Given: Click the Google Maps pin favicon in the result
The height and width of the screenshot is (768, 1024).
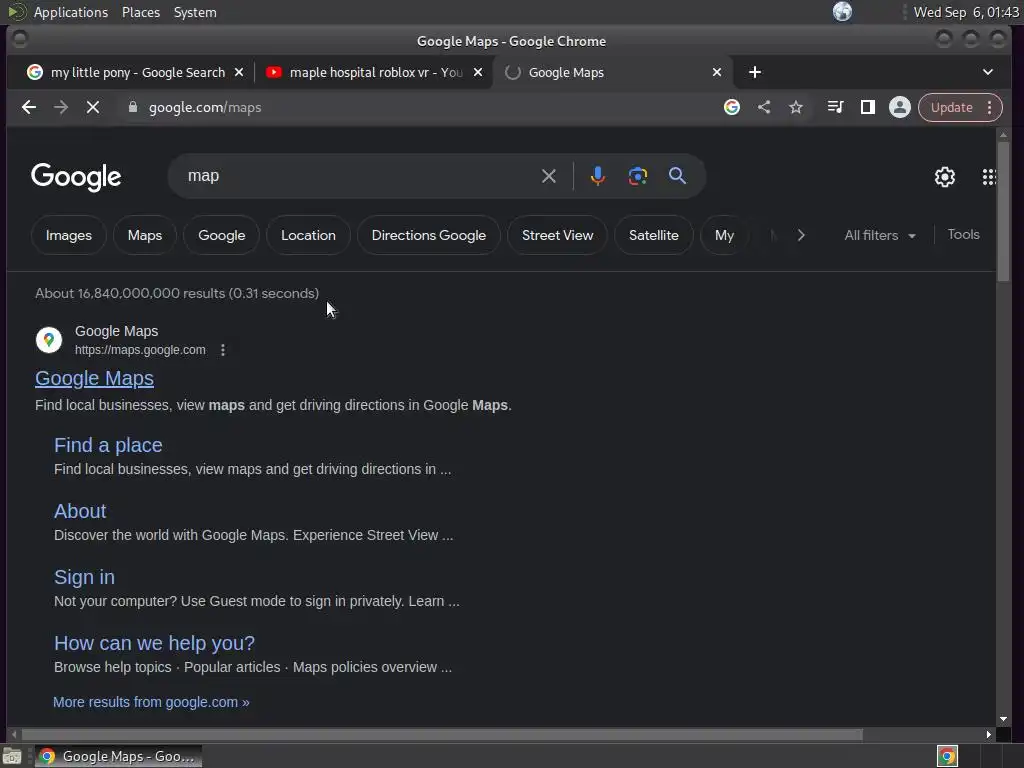Looking at the screenshot, I should (49, 340).
